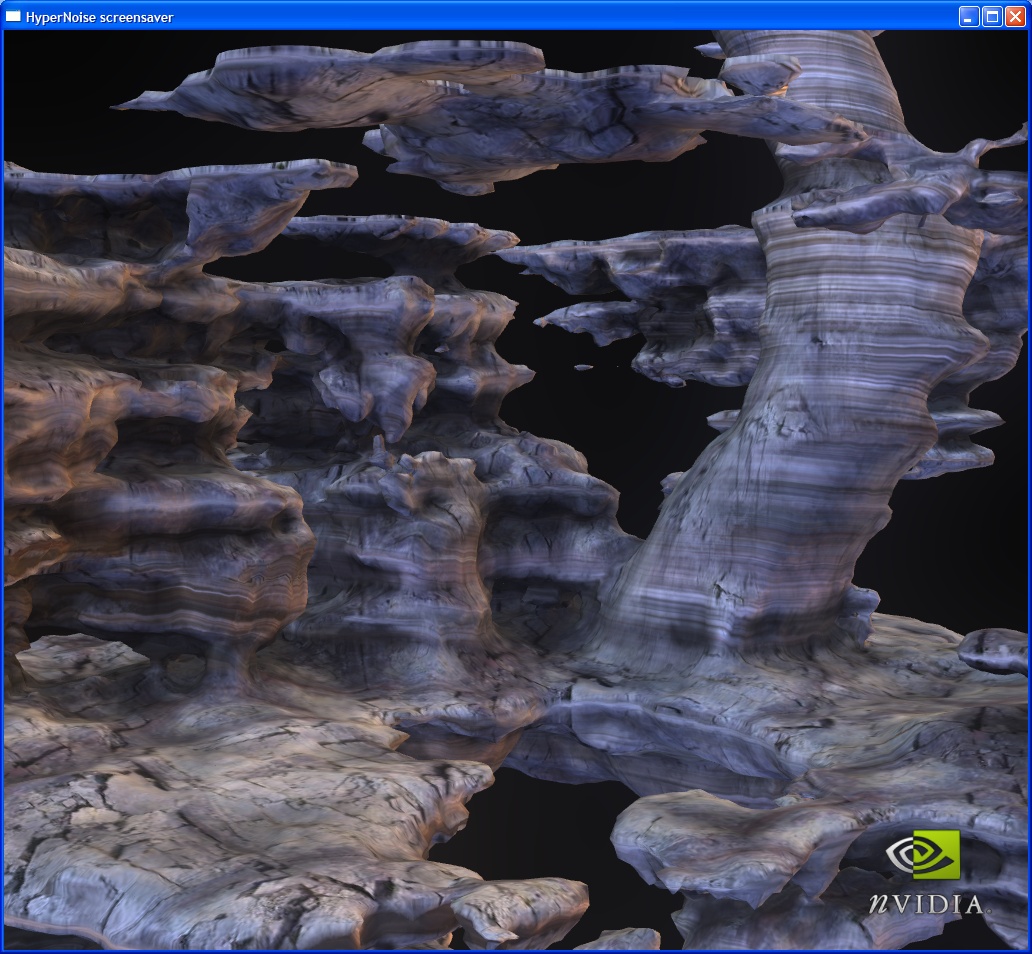Click the NVIDIA wordmark text below the logo
Viewport: 1032px width, 954px height.
[925, 904]
